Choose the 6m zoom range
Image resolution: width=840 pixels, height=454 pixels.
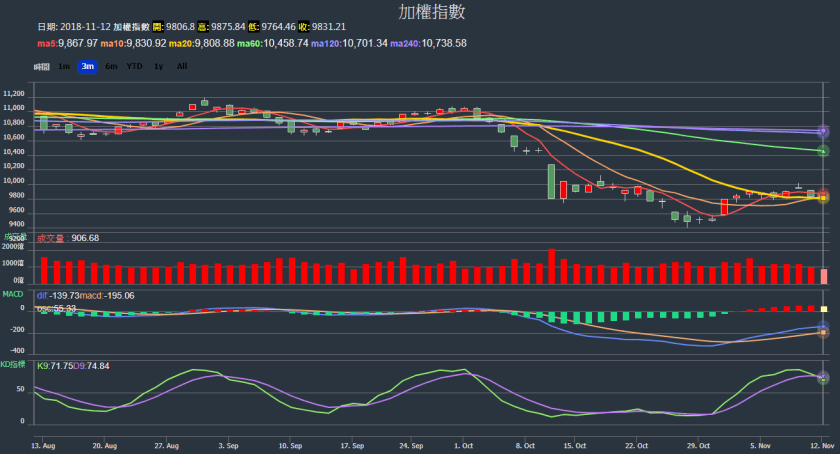pyautogui.click(x=110, y=66)
